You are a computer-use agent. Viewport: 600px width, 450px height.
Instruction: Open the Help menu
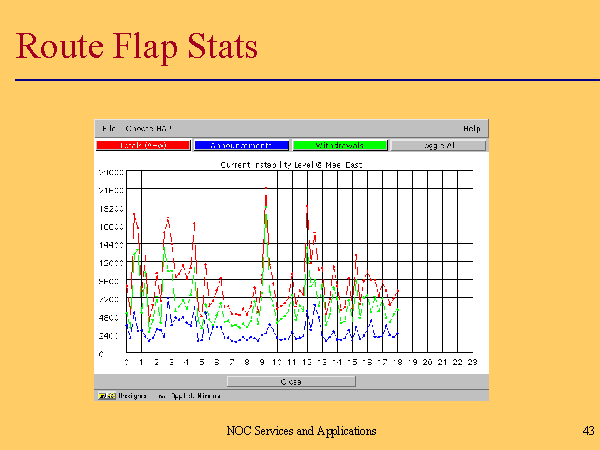click(x=472, y=129)
